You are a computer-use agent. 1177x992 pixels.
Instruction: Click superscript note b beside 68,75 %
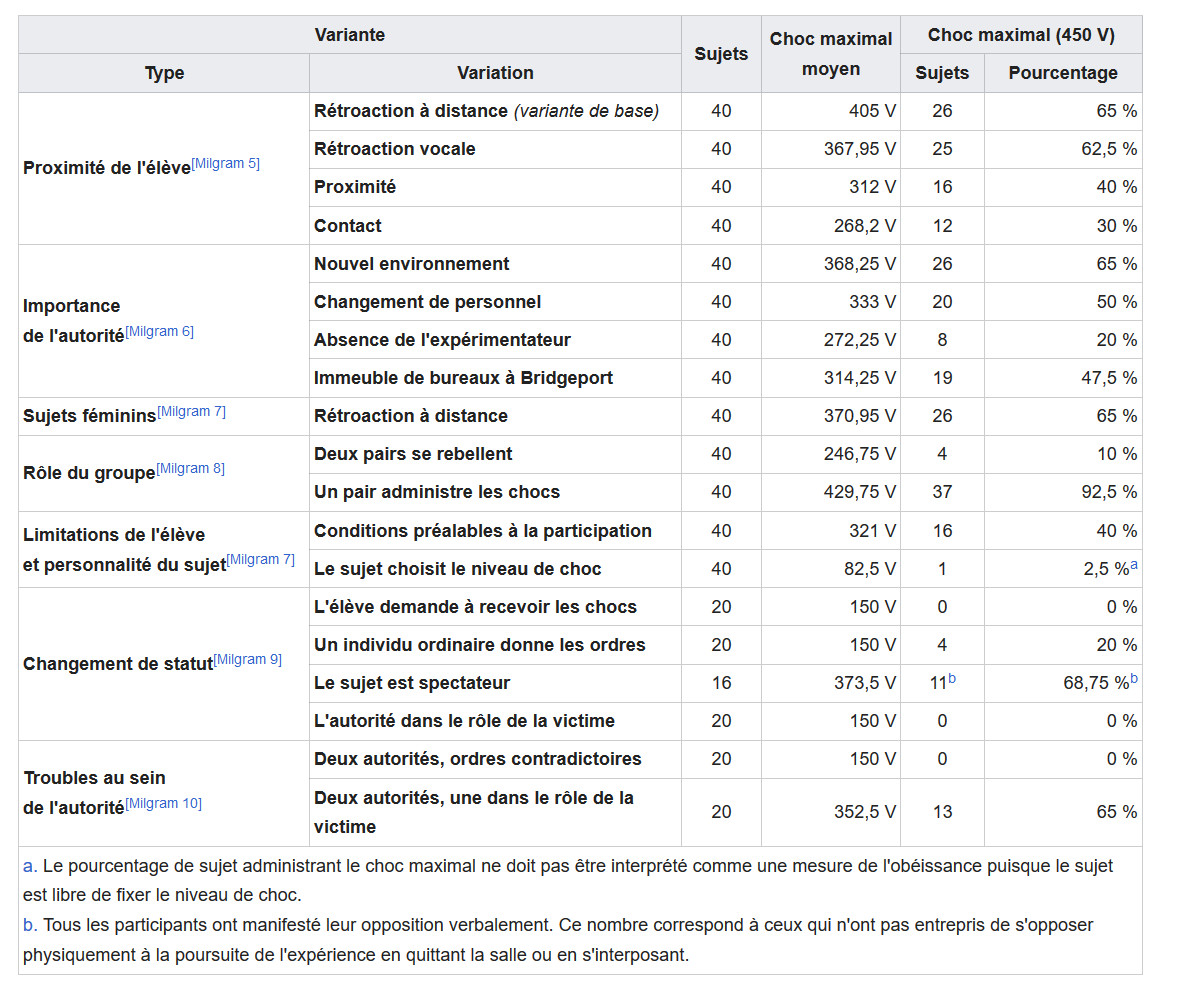tap(1133, 679)
